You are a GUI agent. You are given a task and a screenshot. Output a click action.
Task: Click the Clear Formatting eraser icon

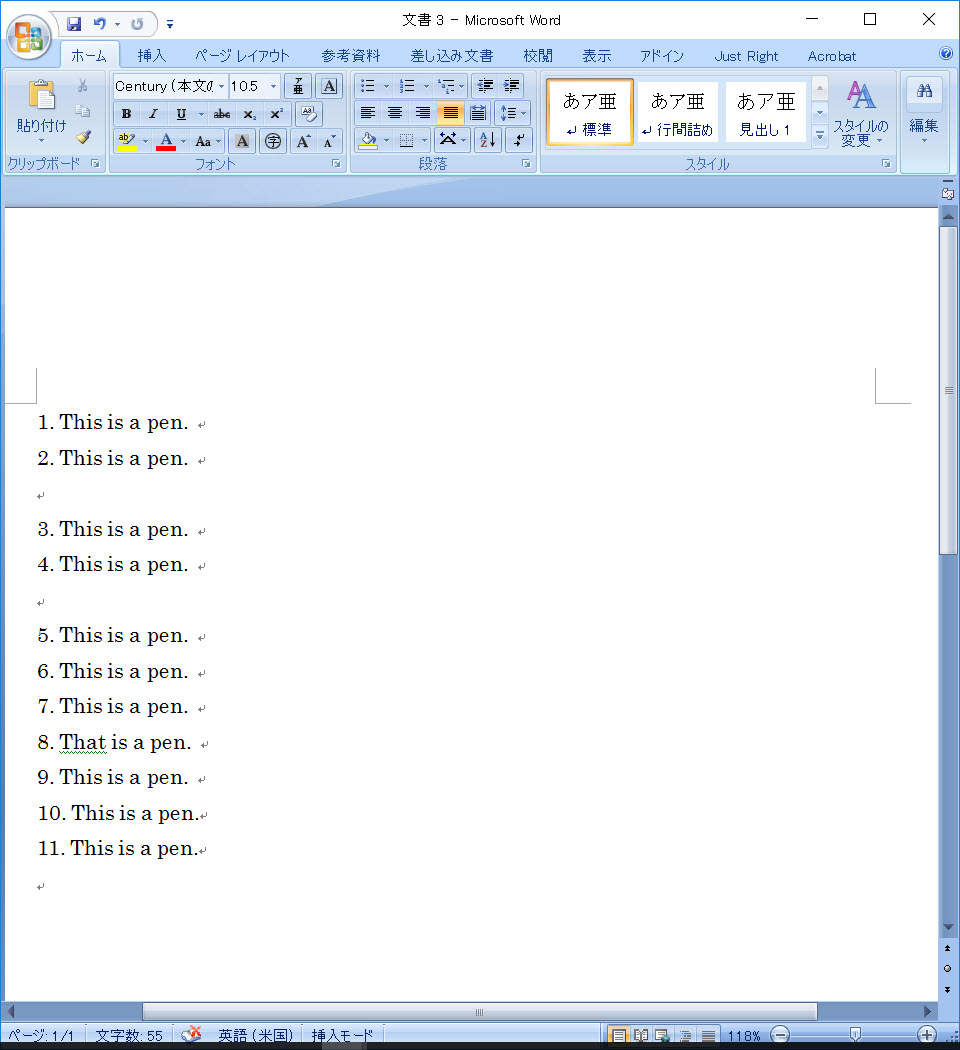click(308, 114)
